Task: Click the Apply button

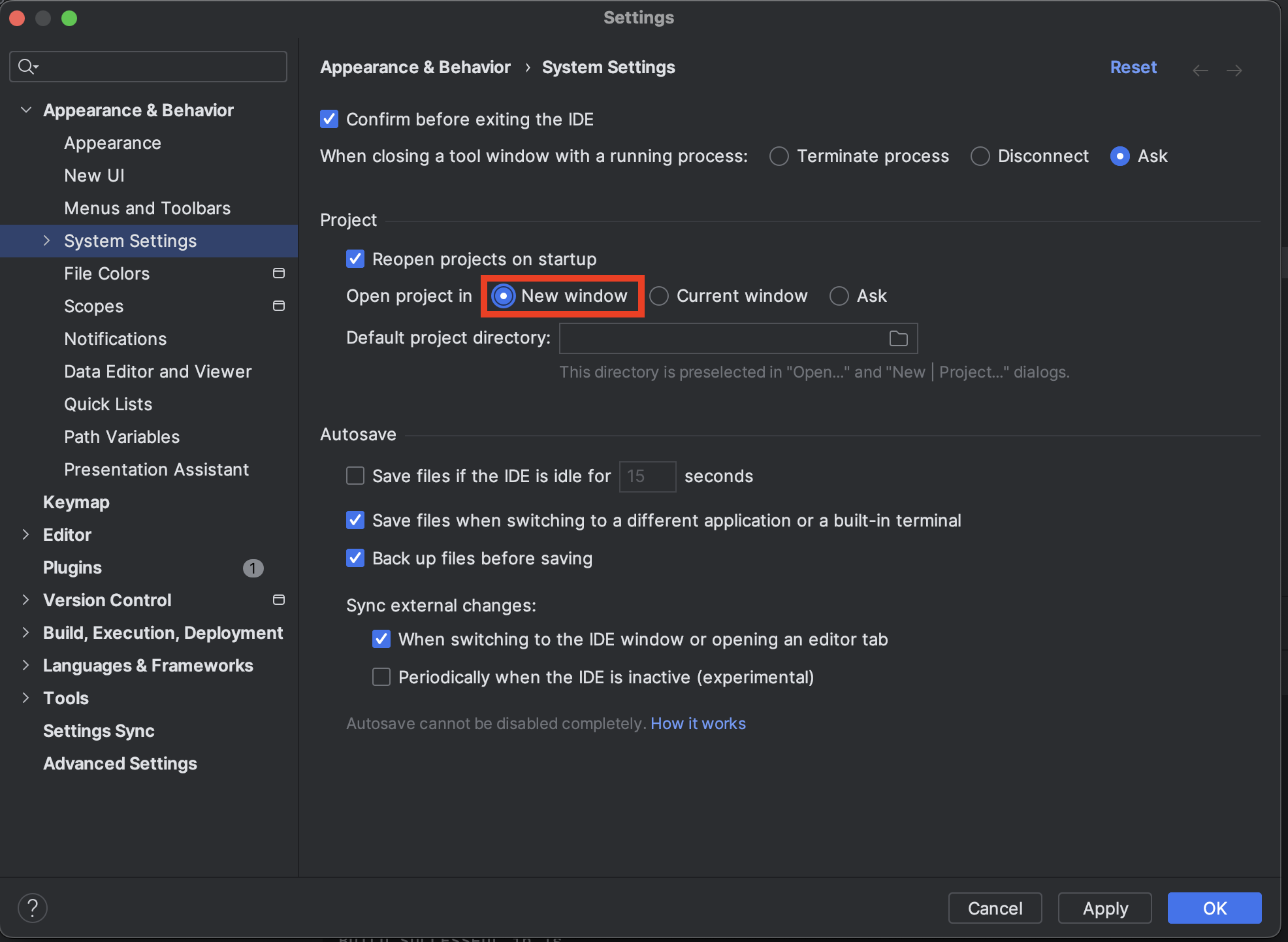Action: coord(1104,908)
